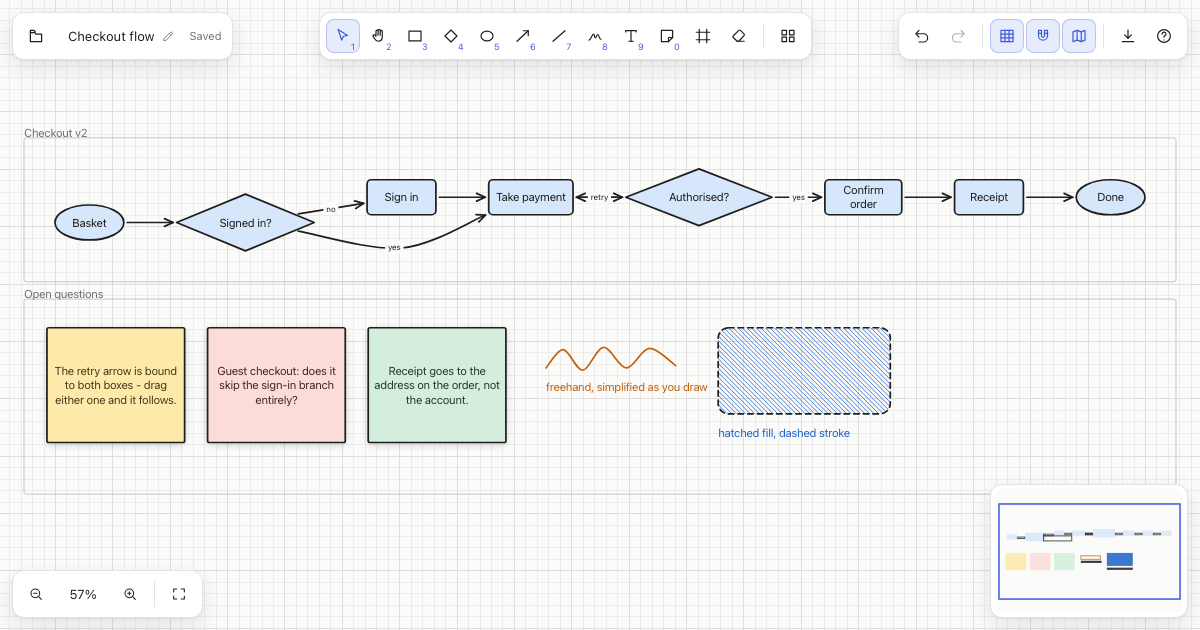Select the Take payment box
The height and width of the screenshot is (630, 1200).
531,197
